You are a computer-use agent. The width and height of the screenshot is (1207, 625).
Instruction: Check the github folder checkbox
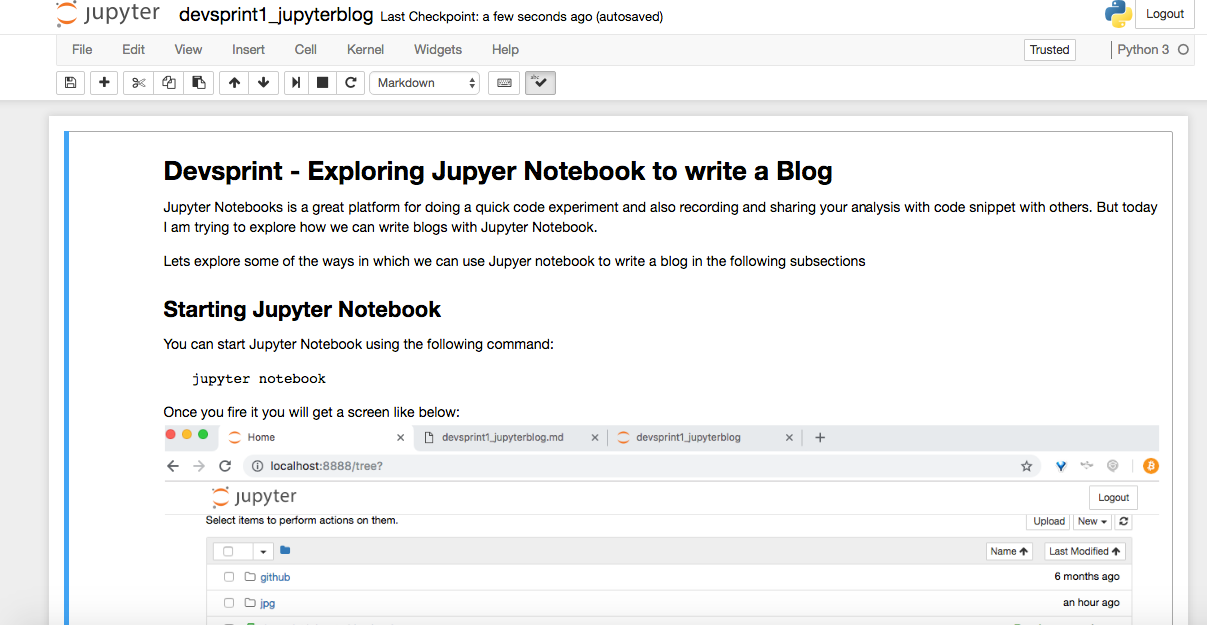pyautogui.click(x=229, y=577)
